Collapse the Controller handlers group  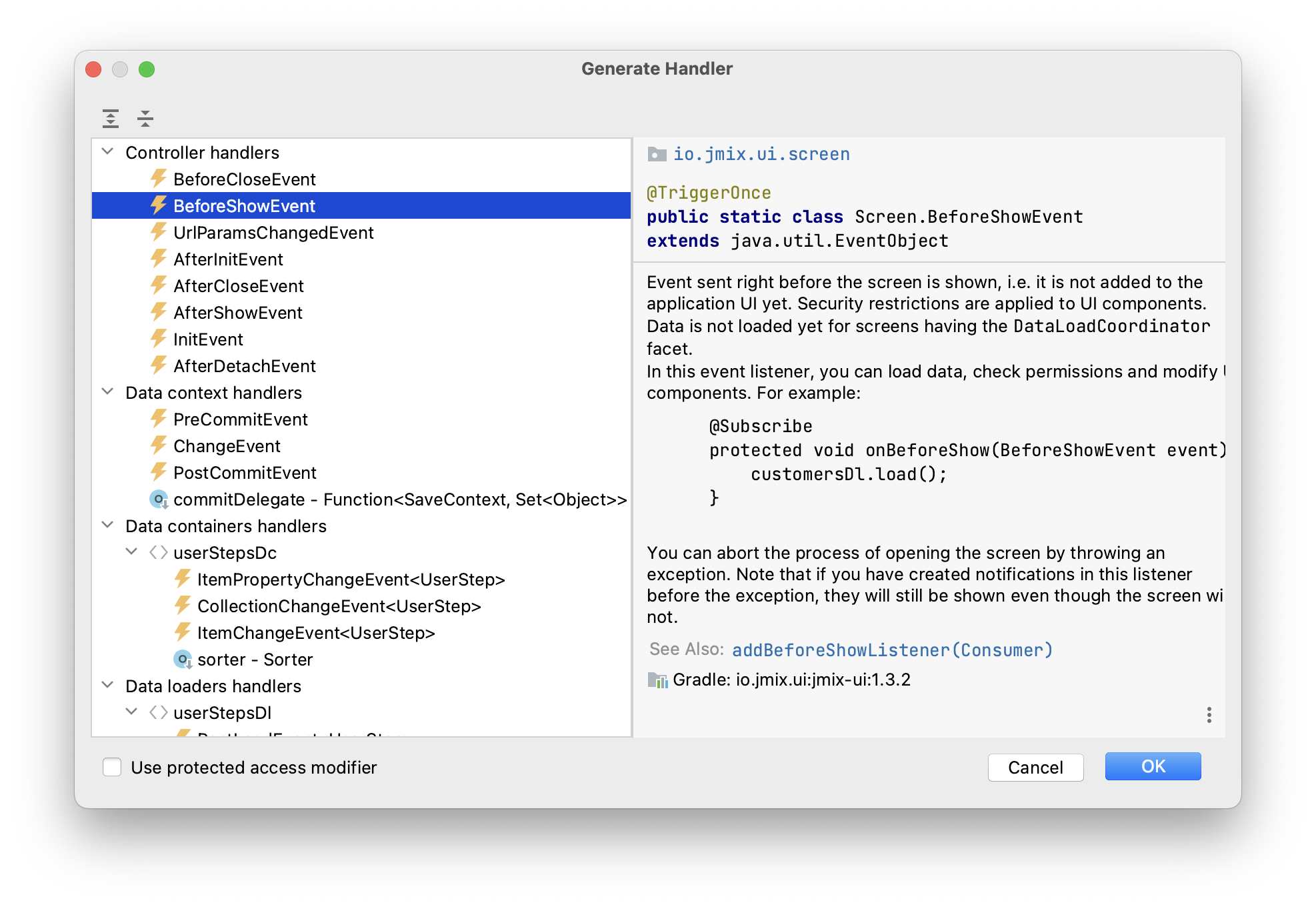[107, 152]
